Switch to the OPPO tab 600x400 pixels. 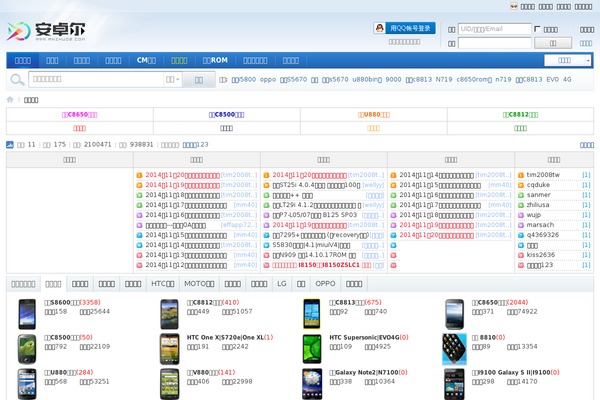(x=325, y=284)
